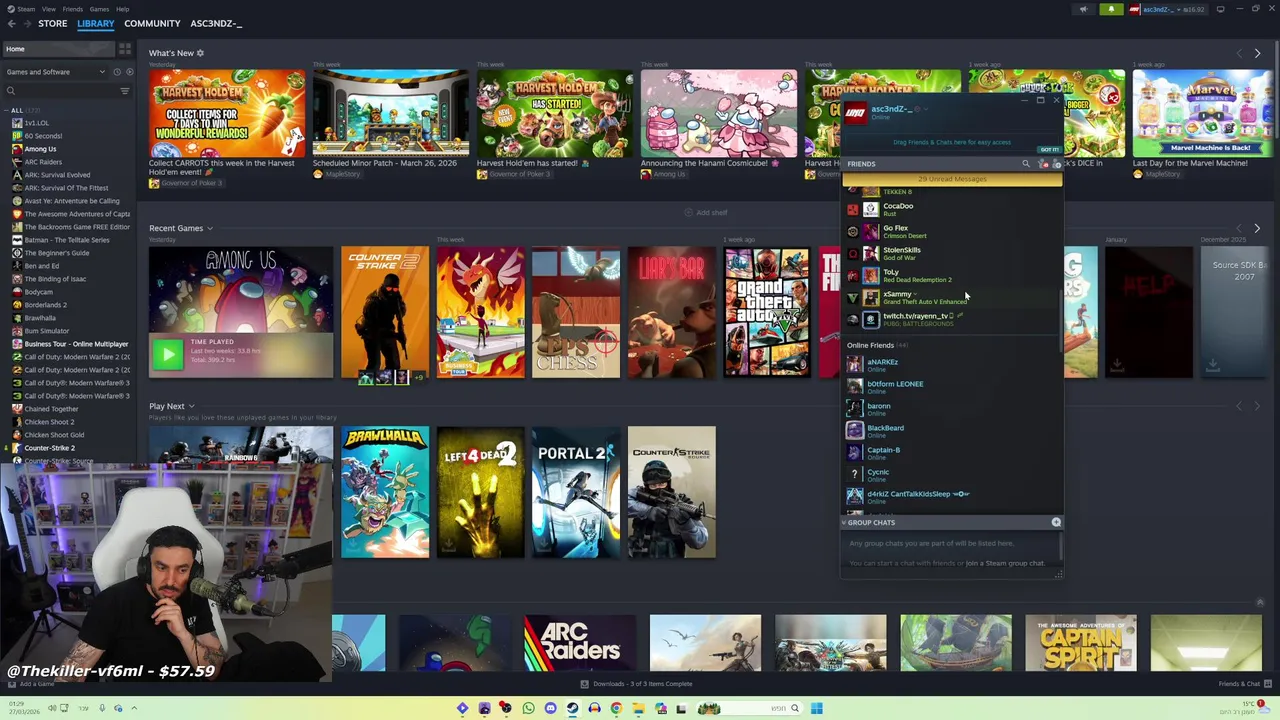
Task: Open Friends & Chat at bottom right
Action: click(1245, 684)
